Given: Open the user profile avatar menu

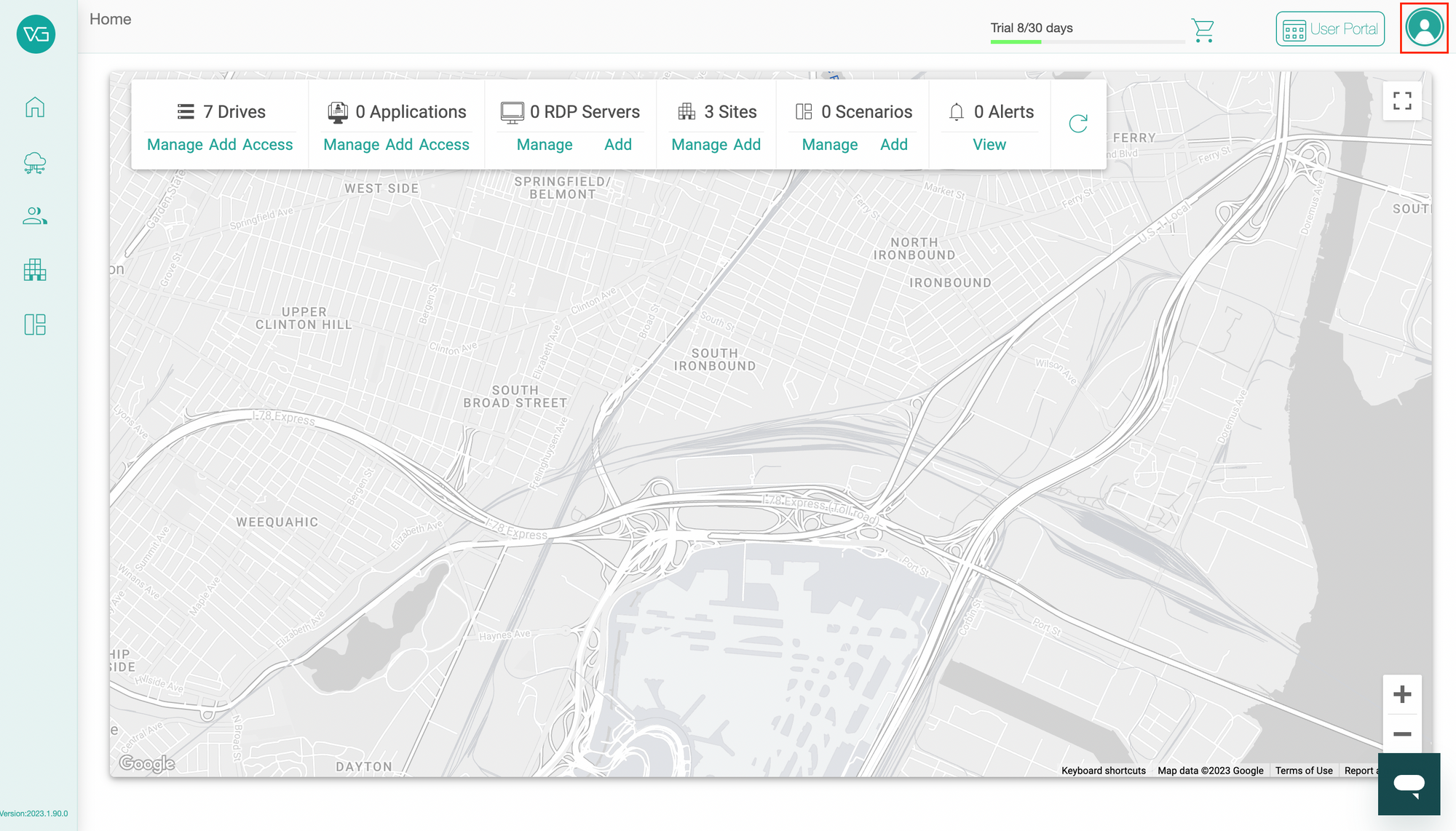Looking at the screenshot, I should pos(1425,28).
